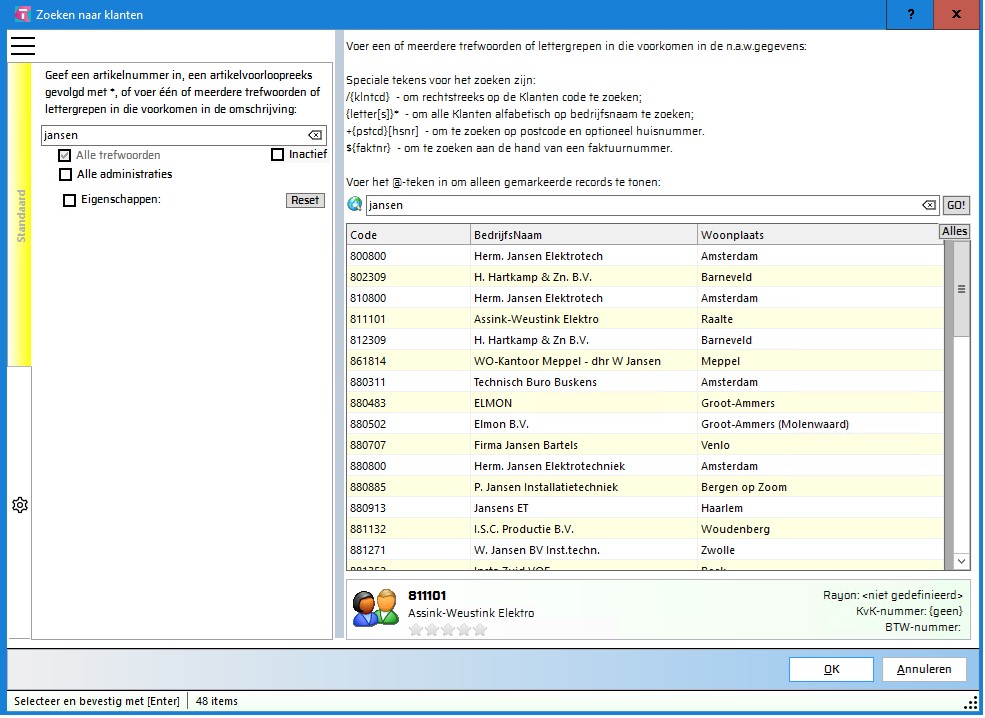The image size is (985, 718).
Task: Click the scroll down arrow of the results list
Action: tap(961, 562)
